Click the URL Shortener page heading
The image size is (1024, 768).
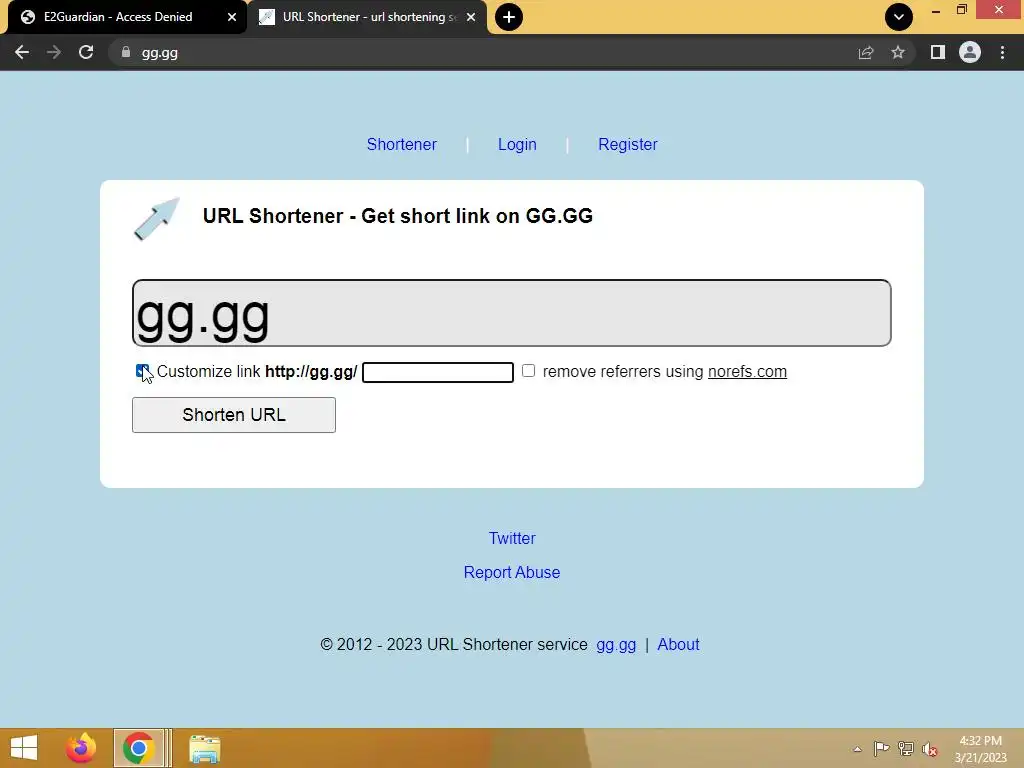point(398,216)
